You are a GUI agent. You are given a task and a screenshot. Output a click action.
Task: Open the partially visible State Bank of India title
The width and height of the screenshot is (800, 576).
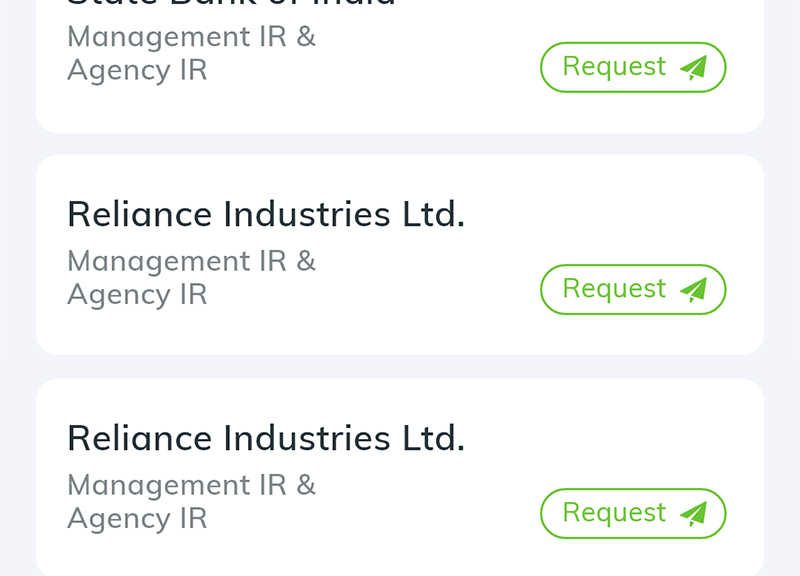[231, 3]
